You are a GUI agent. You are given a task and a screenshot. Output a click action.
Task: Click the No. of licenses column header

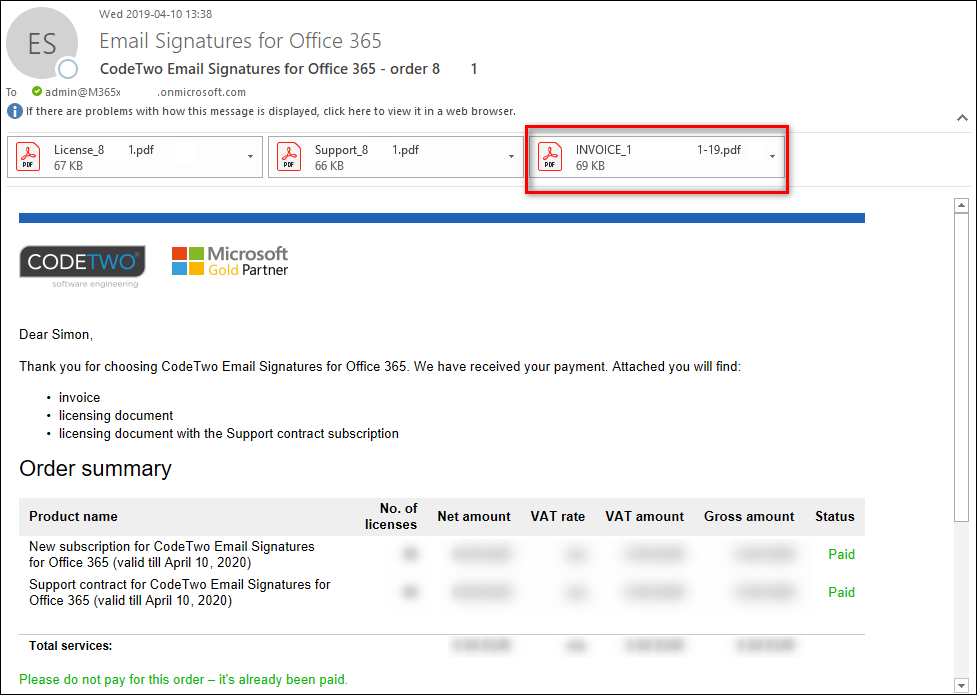pos(391,516)
